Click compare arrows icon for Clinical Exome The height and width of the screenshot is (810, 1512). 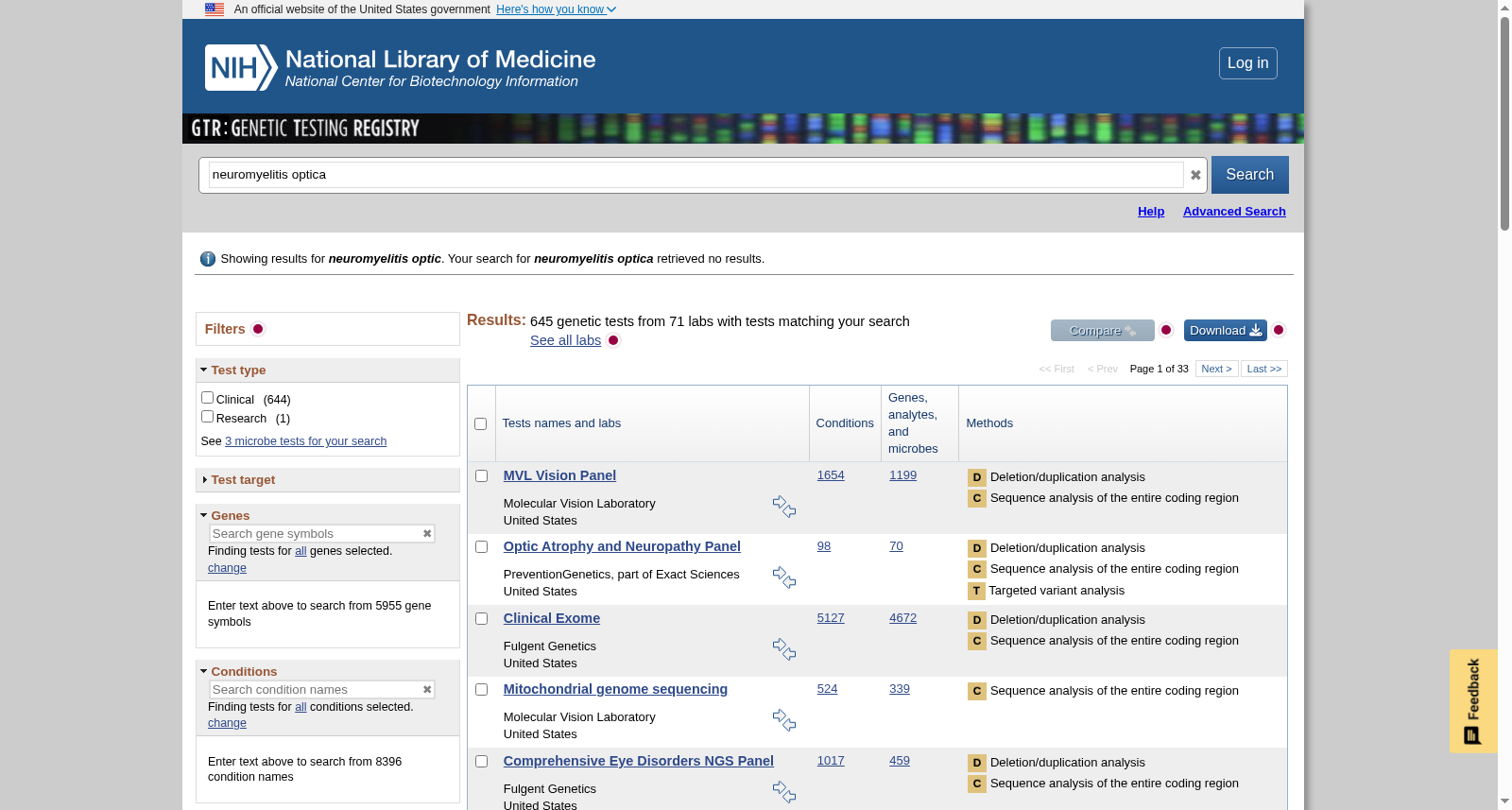pyautogui.click(x=784, y=649)
